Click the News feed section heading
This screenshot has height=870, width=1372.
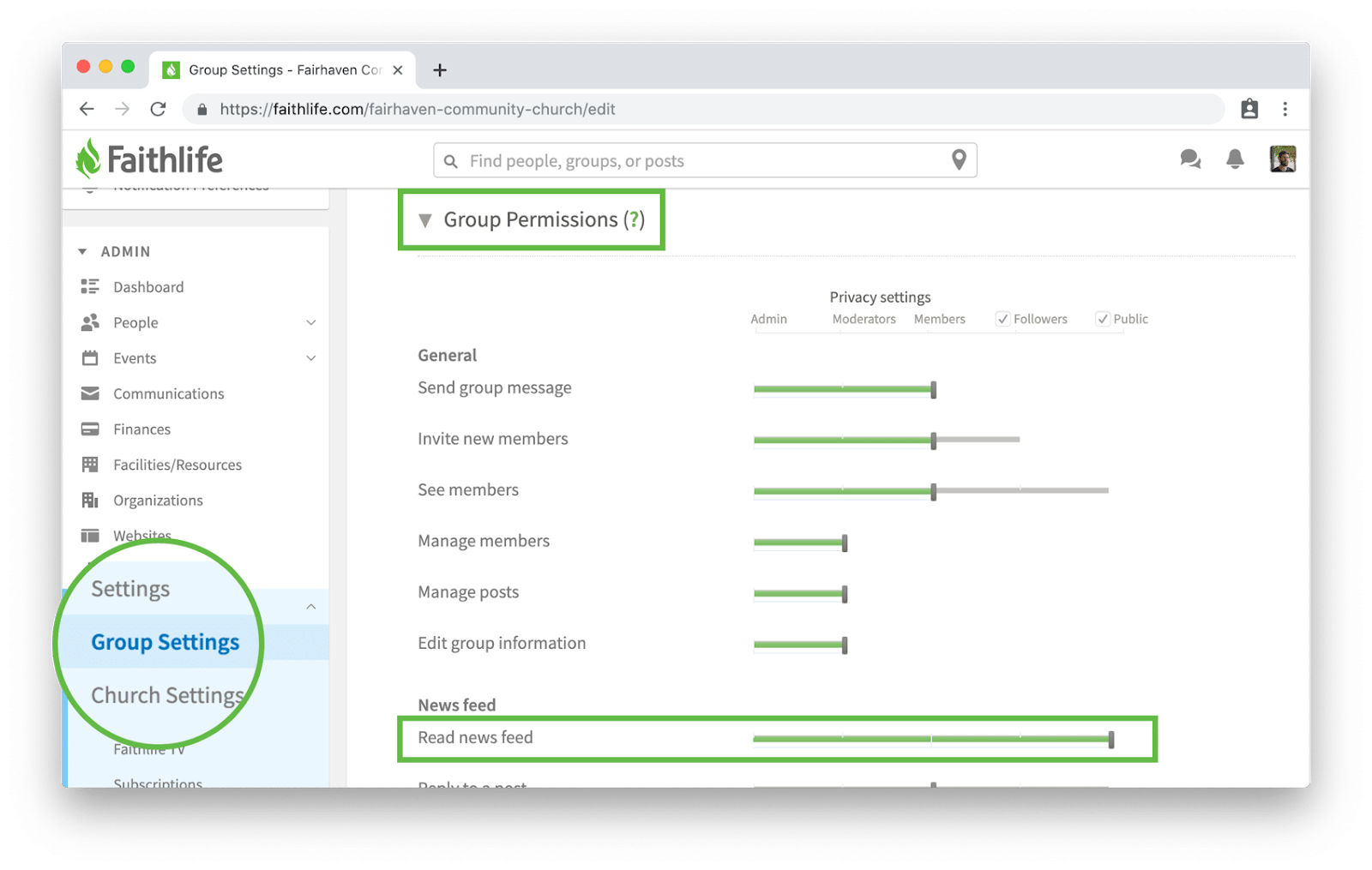pyautogui.click(x=456, y=705)
